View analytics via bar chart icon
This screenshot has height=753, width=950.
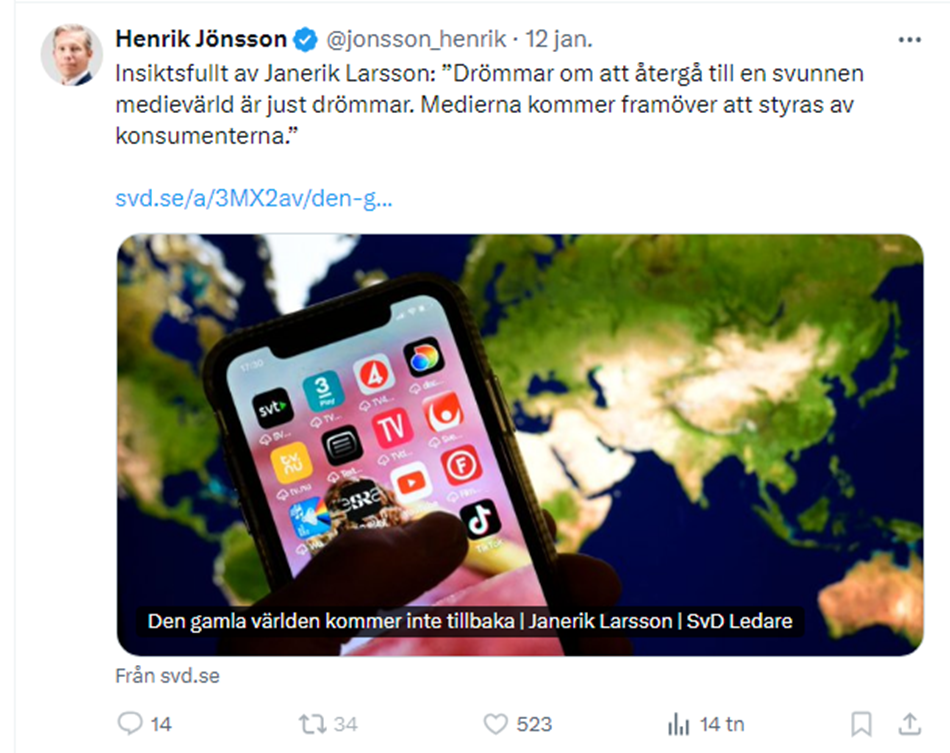coord(679,724)
